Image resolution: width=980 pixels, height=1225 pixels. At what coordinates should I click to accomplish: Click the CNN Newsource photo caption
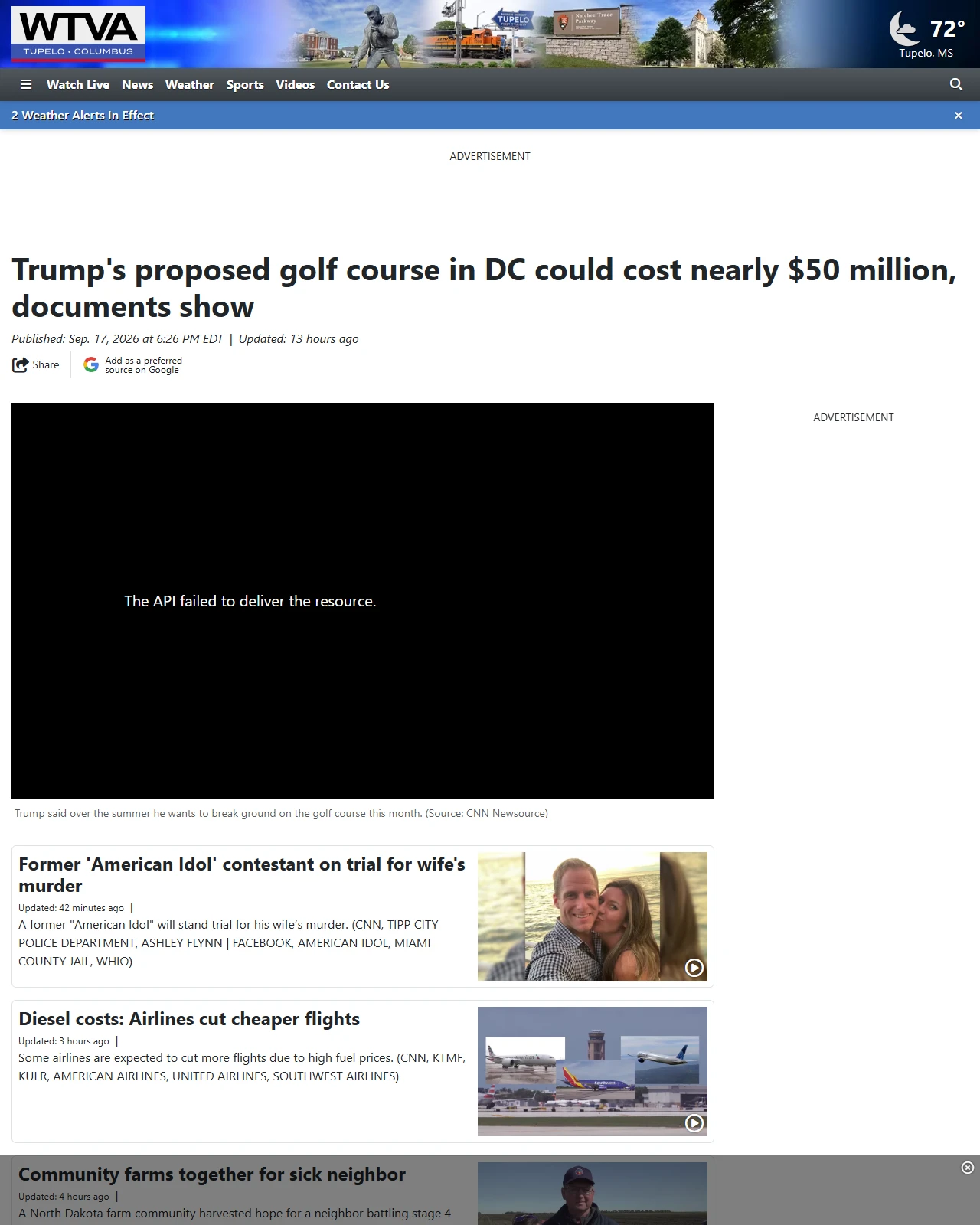click(281, 813)
